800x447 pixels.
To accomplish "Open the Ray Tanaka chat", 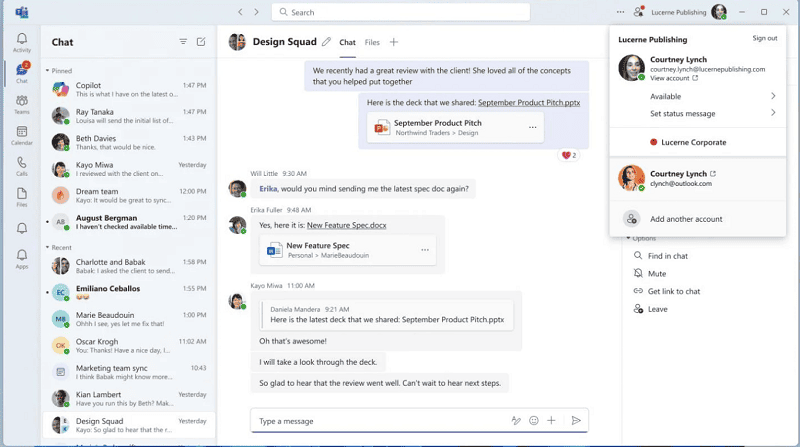I will tap(129, 116).
